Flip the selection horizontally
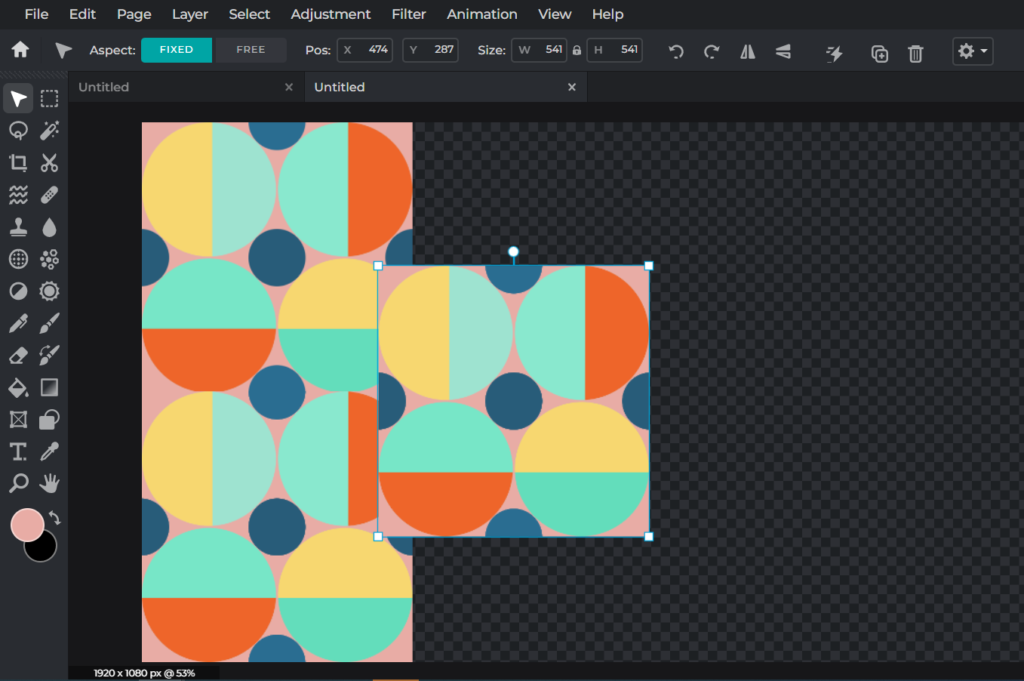The height and width of the screenshot is (681, 1024). pos(747,53)
